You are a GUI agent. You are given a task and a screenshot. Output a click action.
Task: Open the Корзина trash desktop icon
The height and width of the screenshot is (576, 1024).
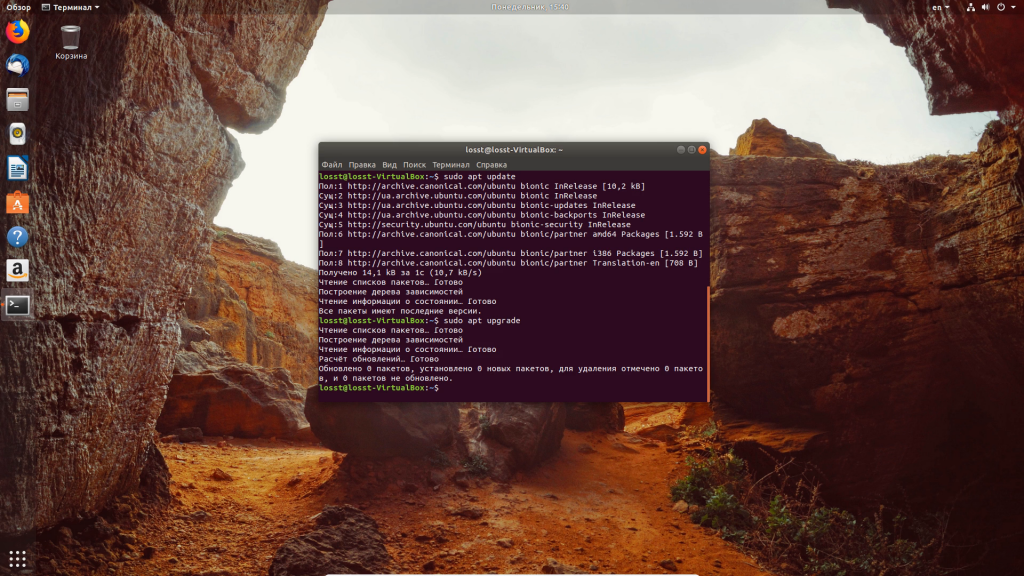point(71,42)
